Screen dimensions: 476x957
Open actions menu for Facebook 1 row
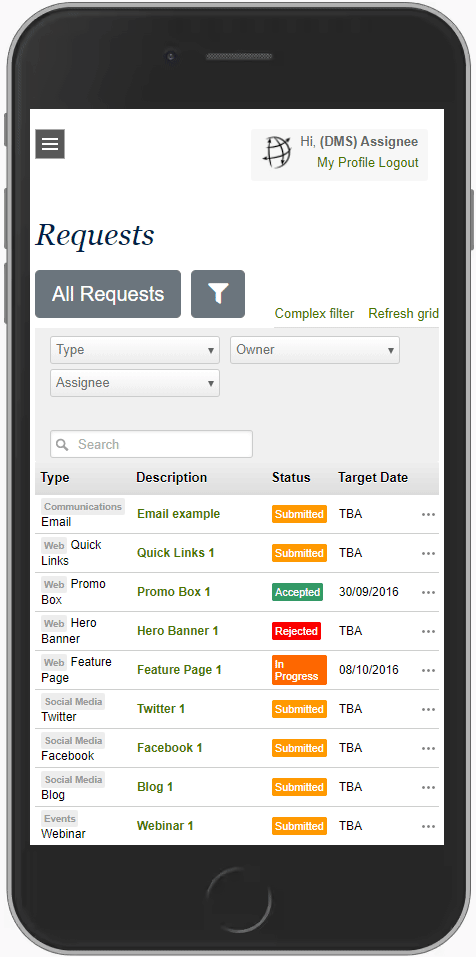(x=428, y=749)
